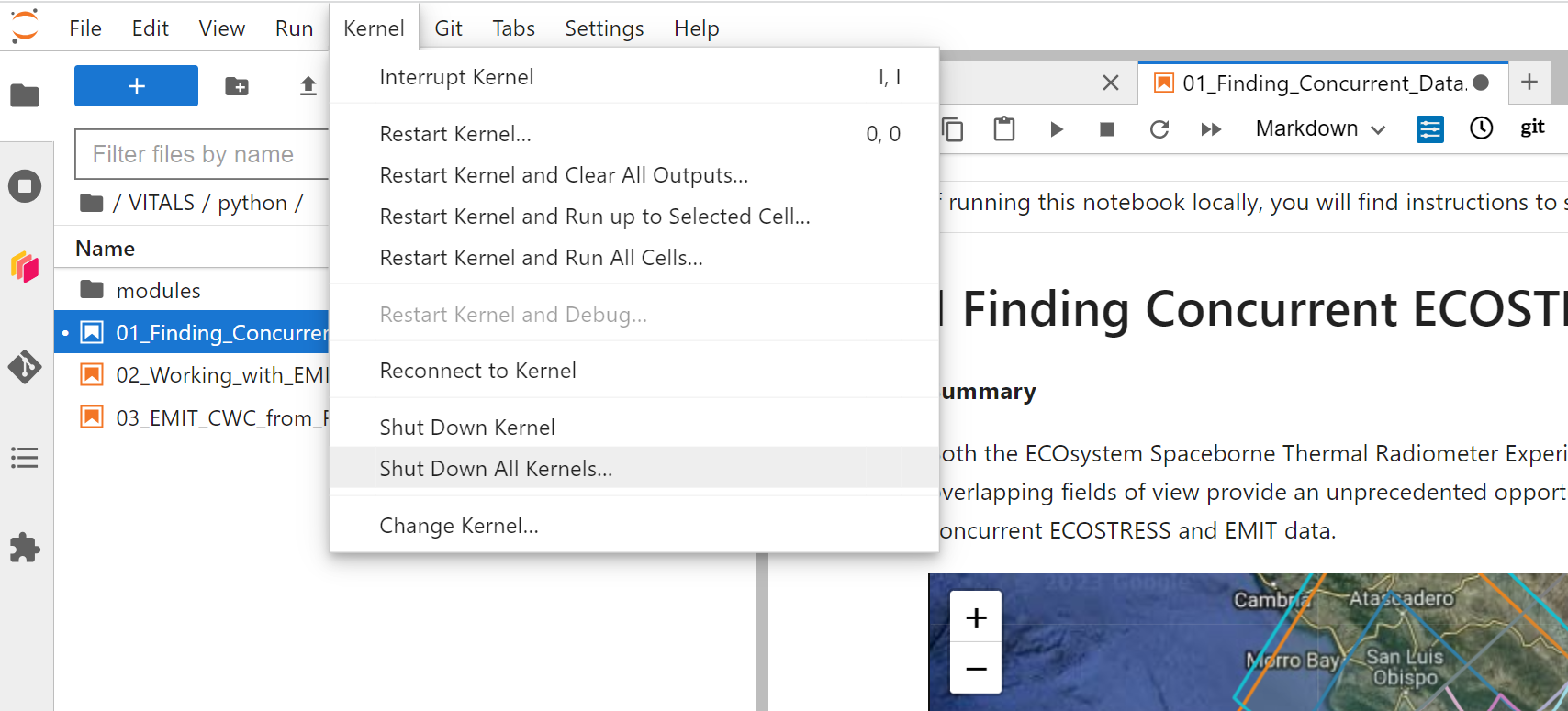The width and height of the screenshot is (1568, 711).
Task: Select the 01_Finding_Concurrent_Data notebook tab
Action: click(1323, 83)
